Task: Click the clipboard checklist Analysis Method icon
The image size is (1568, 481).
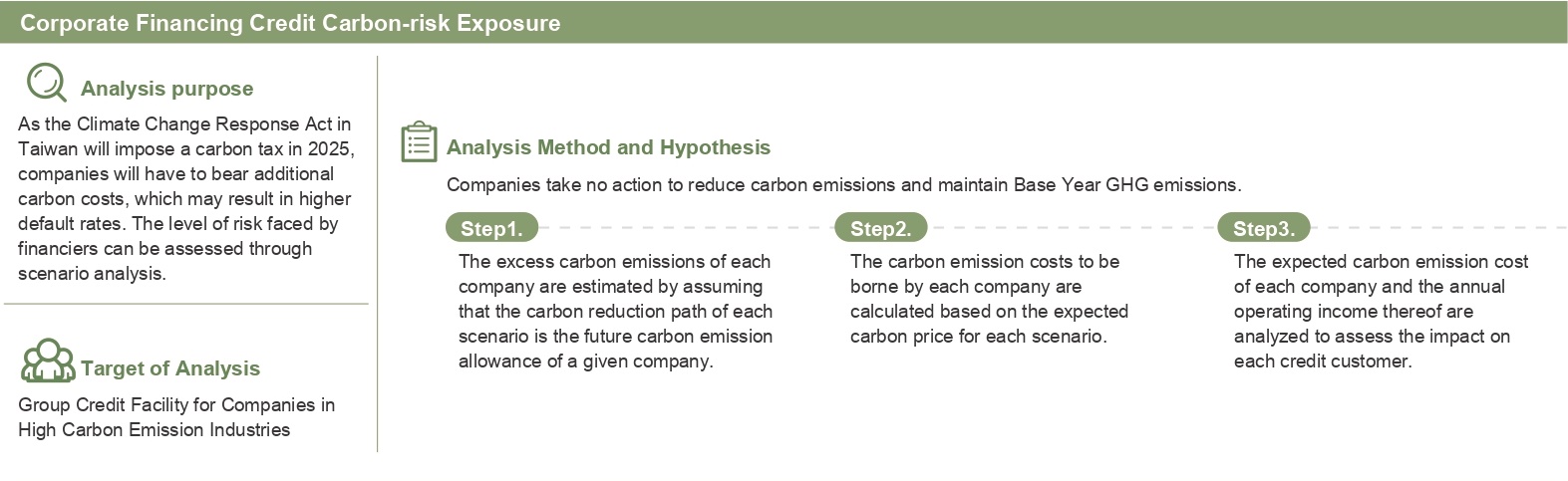Action: (x=419, y=142)
